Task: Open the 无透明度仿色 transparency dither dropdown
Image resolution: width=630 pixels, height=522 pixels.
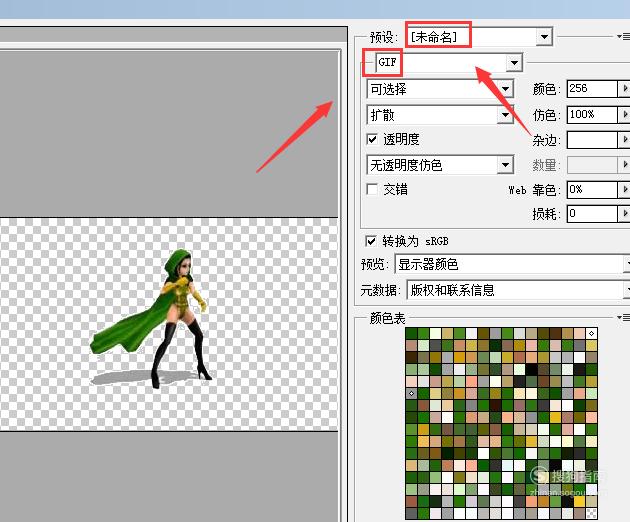Action: [x=505, y=165]
